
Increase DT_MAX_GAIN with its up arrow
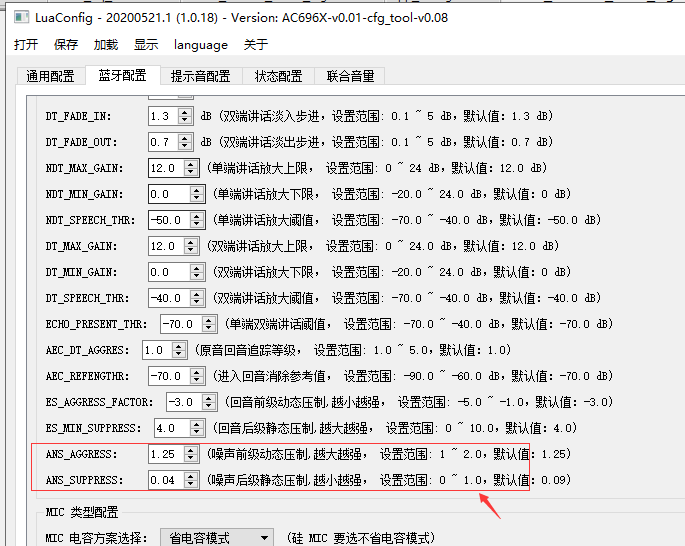coord(191,242)
